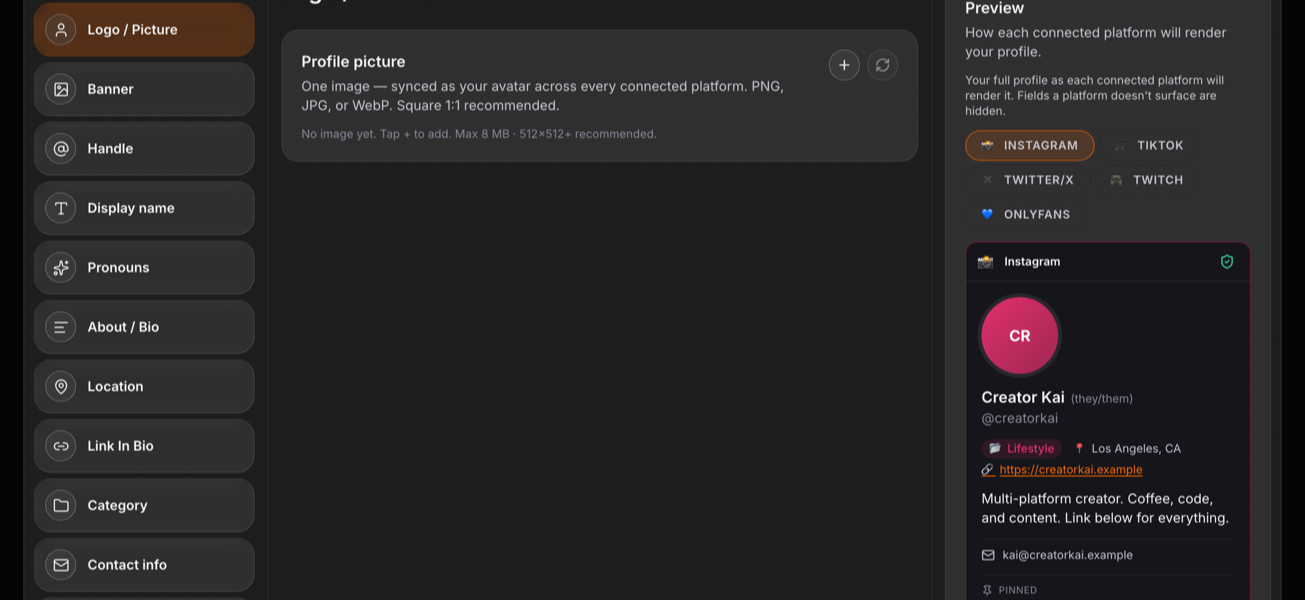Switch preview to TWITCH
The height and width of the screenshot is (600, 1305).
(1147, 180)
